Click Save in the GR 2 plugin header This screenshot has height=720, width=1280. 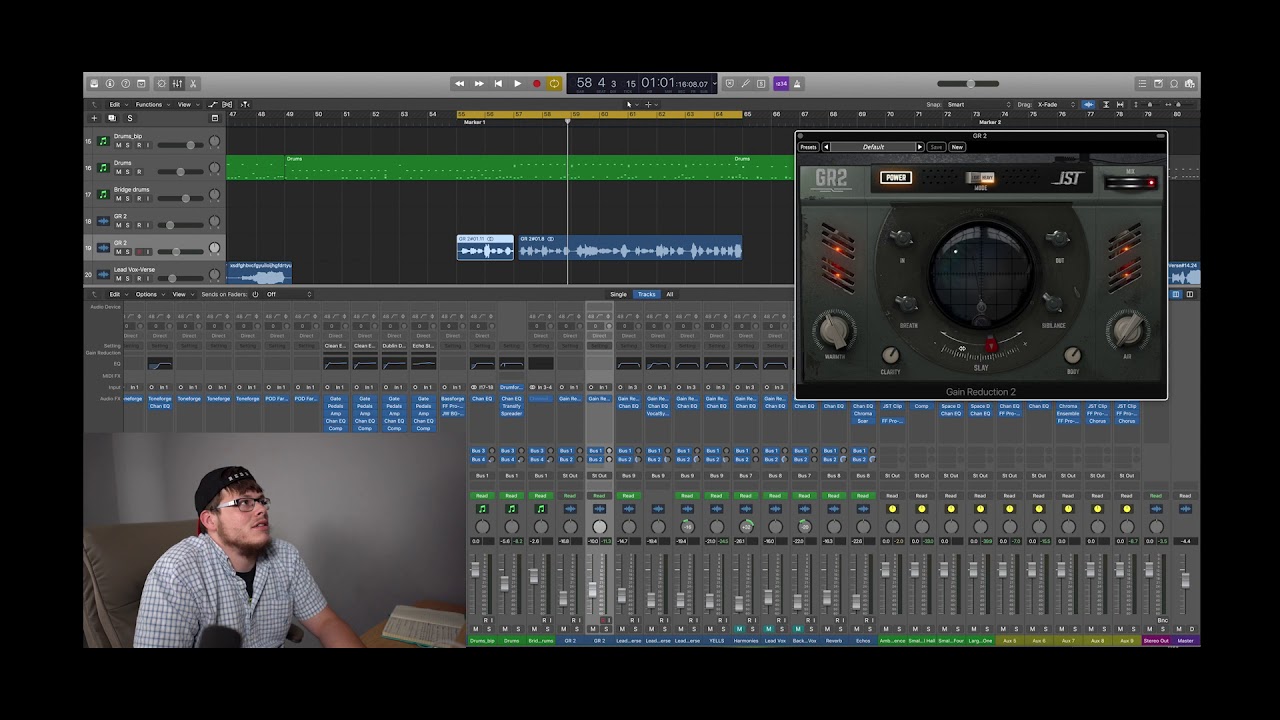pos(936,147)
